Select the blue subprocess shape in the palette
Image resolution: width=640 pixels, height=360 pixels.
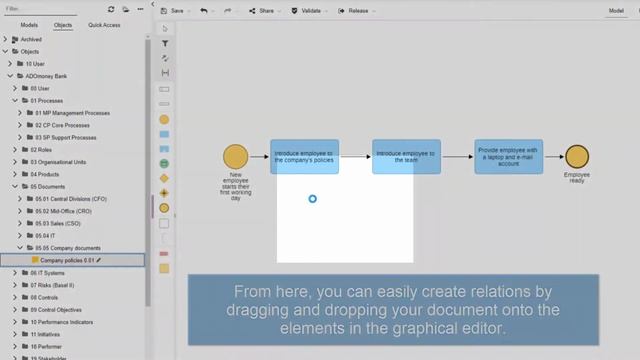tap(164, 149)
